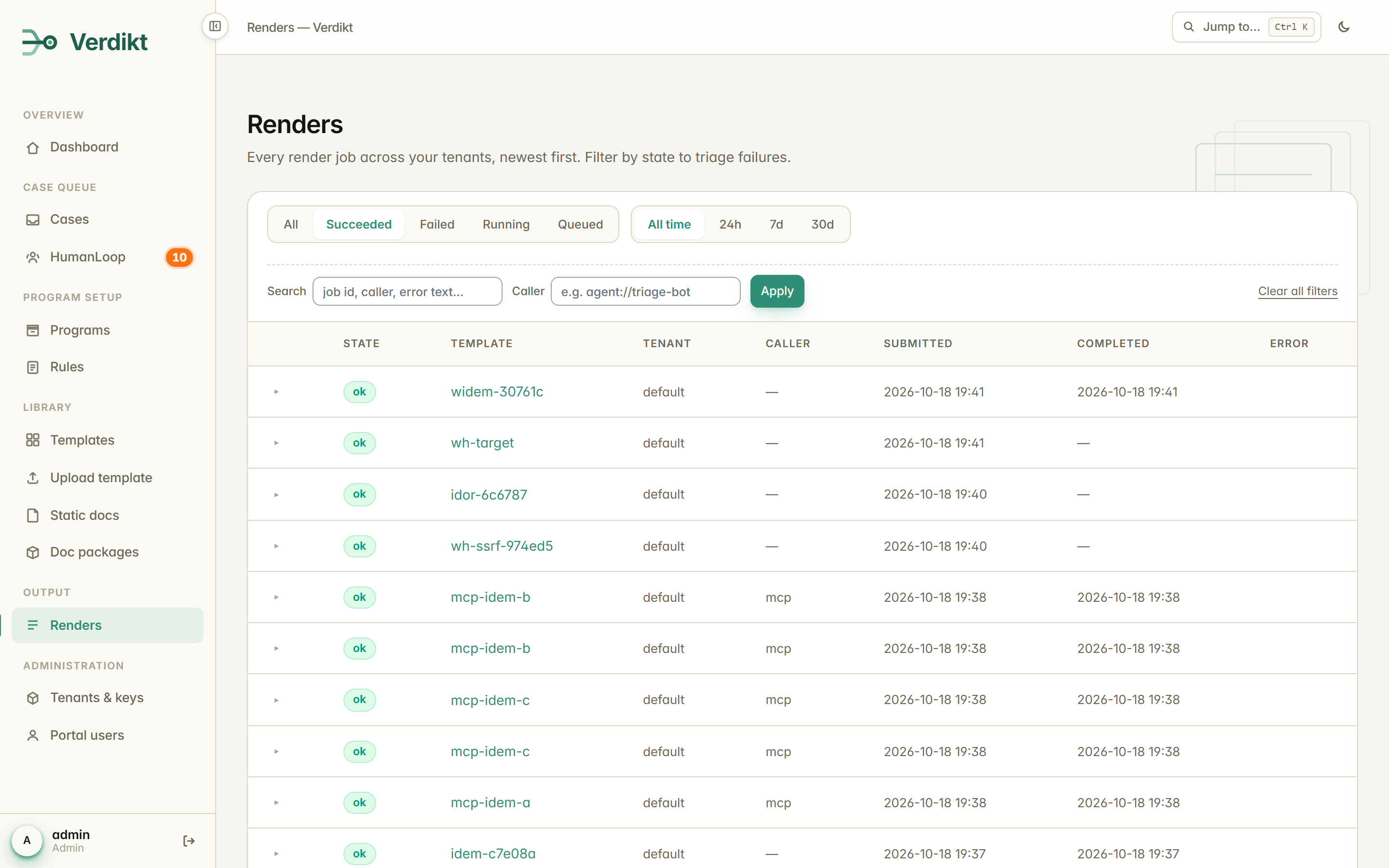Image resolution: width=1389 pixels, height=868 pixels.
Task: Click the search magnifier in Jump to
Action: pos(1189,27)
